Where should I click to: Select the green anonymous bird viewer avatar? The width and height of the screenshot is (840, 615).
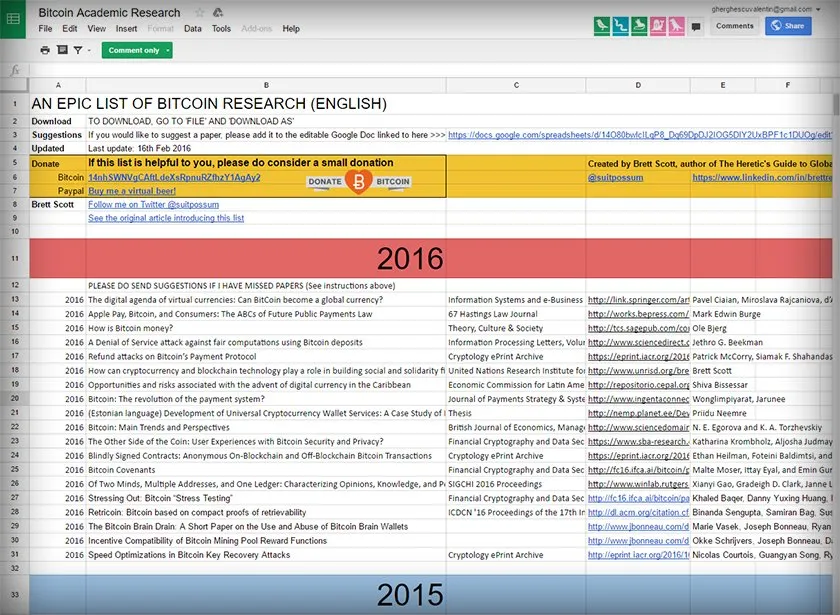[602, 26]
